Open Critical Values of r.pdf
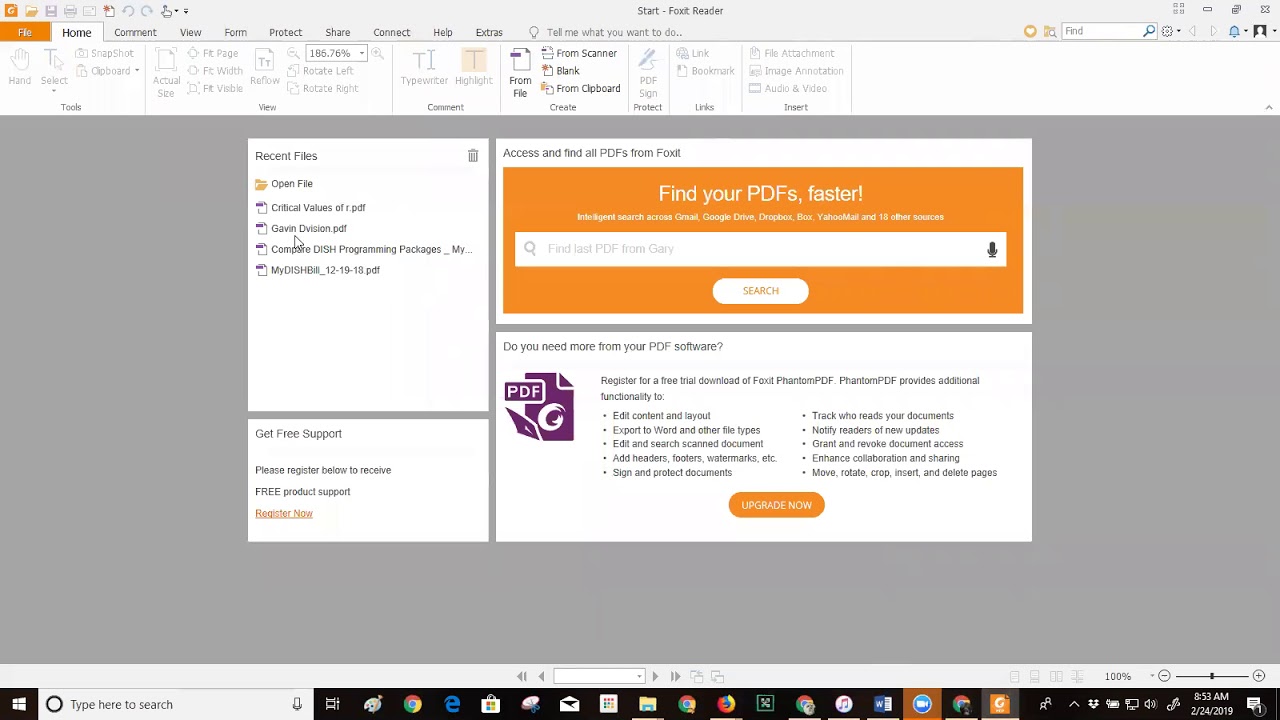 click(x=311, y=208)
